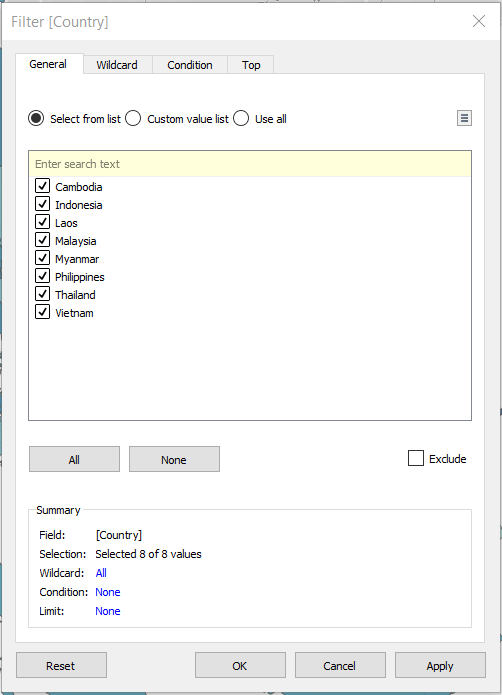Open the list options menu icon
This screenshot has width=502, height=695.
[464, 118]
